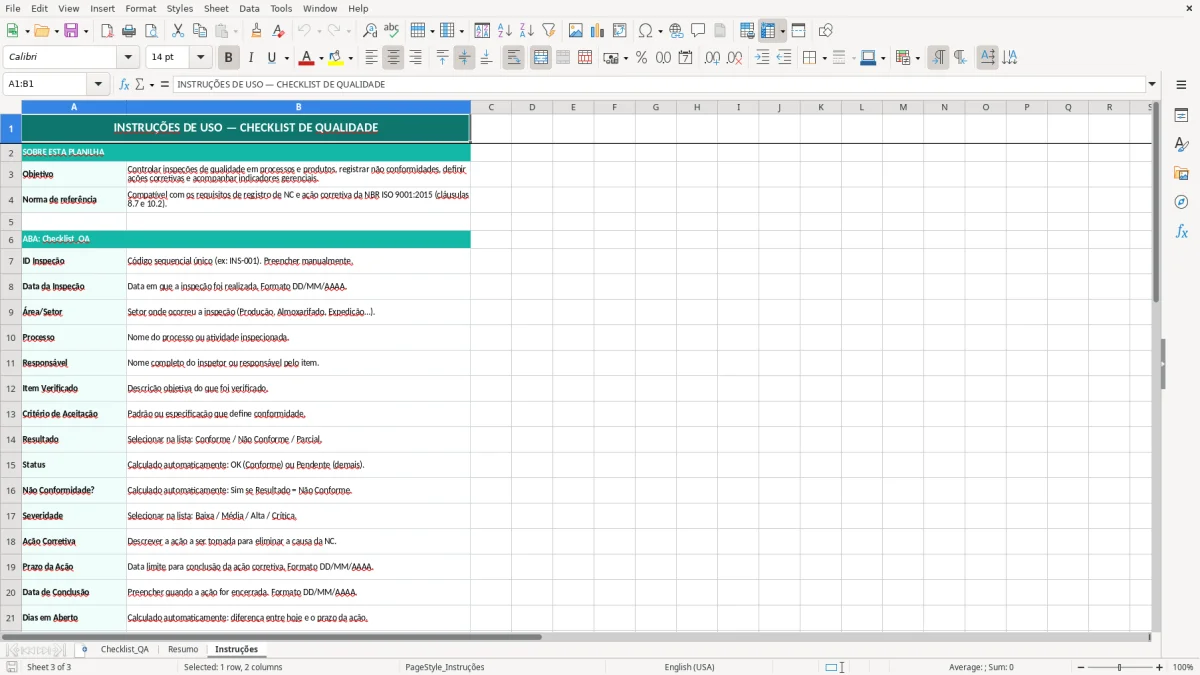This screenshot has width=1200, height=675.
Task: Open the Font Size dropdown
Action: point(200,58)
